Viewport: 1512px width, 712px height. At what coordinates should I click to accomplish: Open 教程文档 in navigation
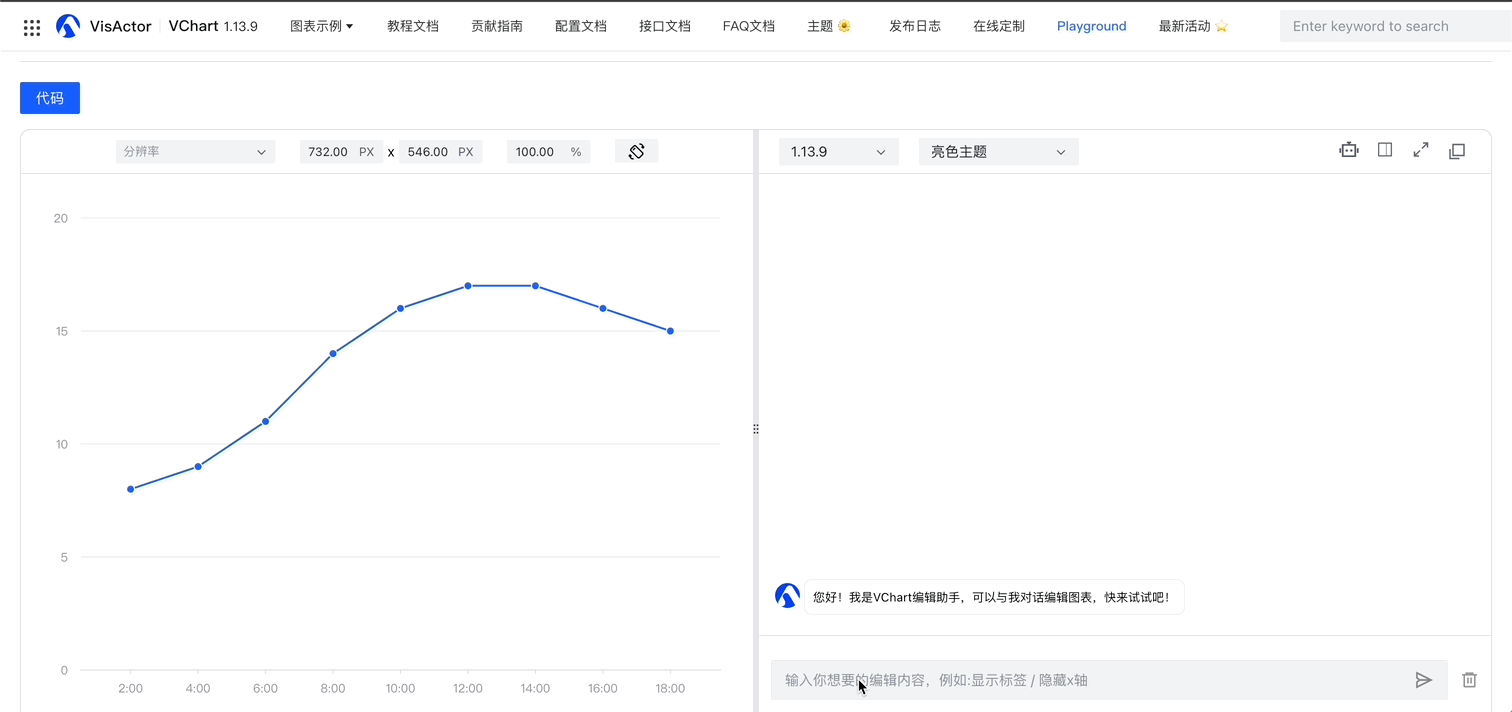pyautogui.click(x=413, y=26)
